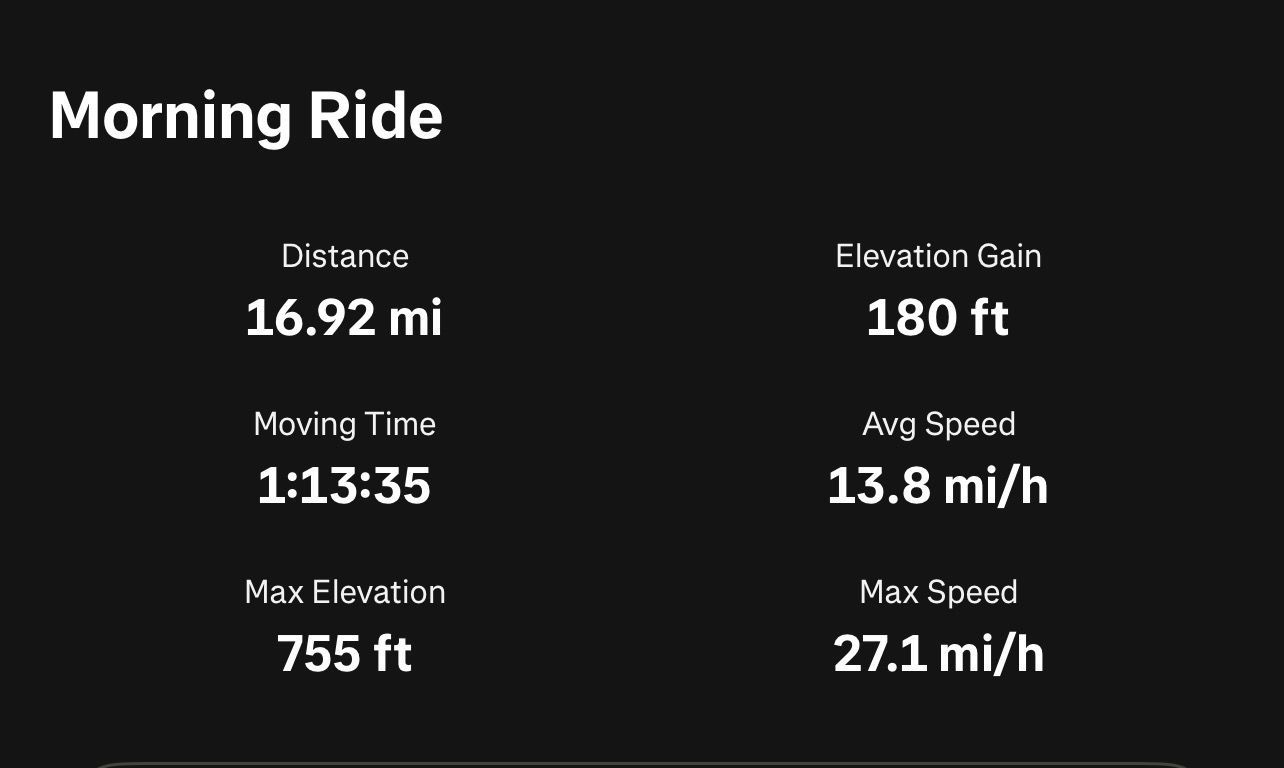Click the 180 ft elevation gain value
The height and width of the screenshot is (768, 1284).
click(938, 318)
